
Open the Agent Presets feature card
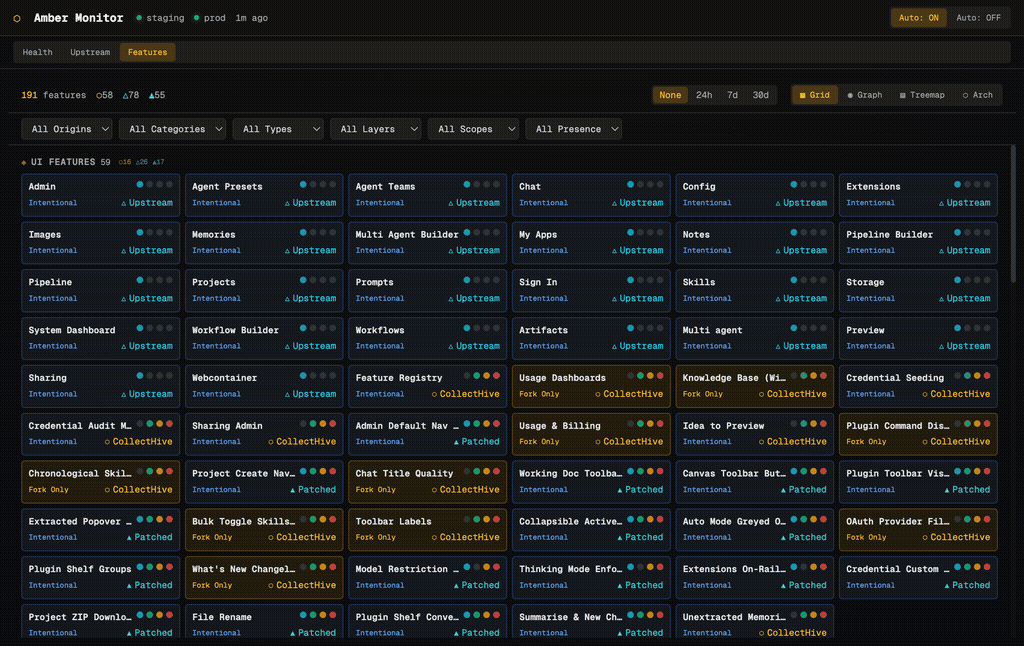pos(264,195)
